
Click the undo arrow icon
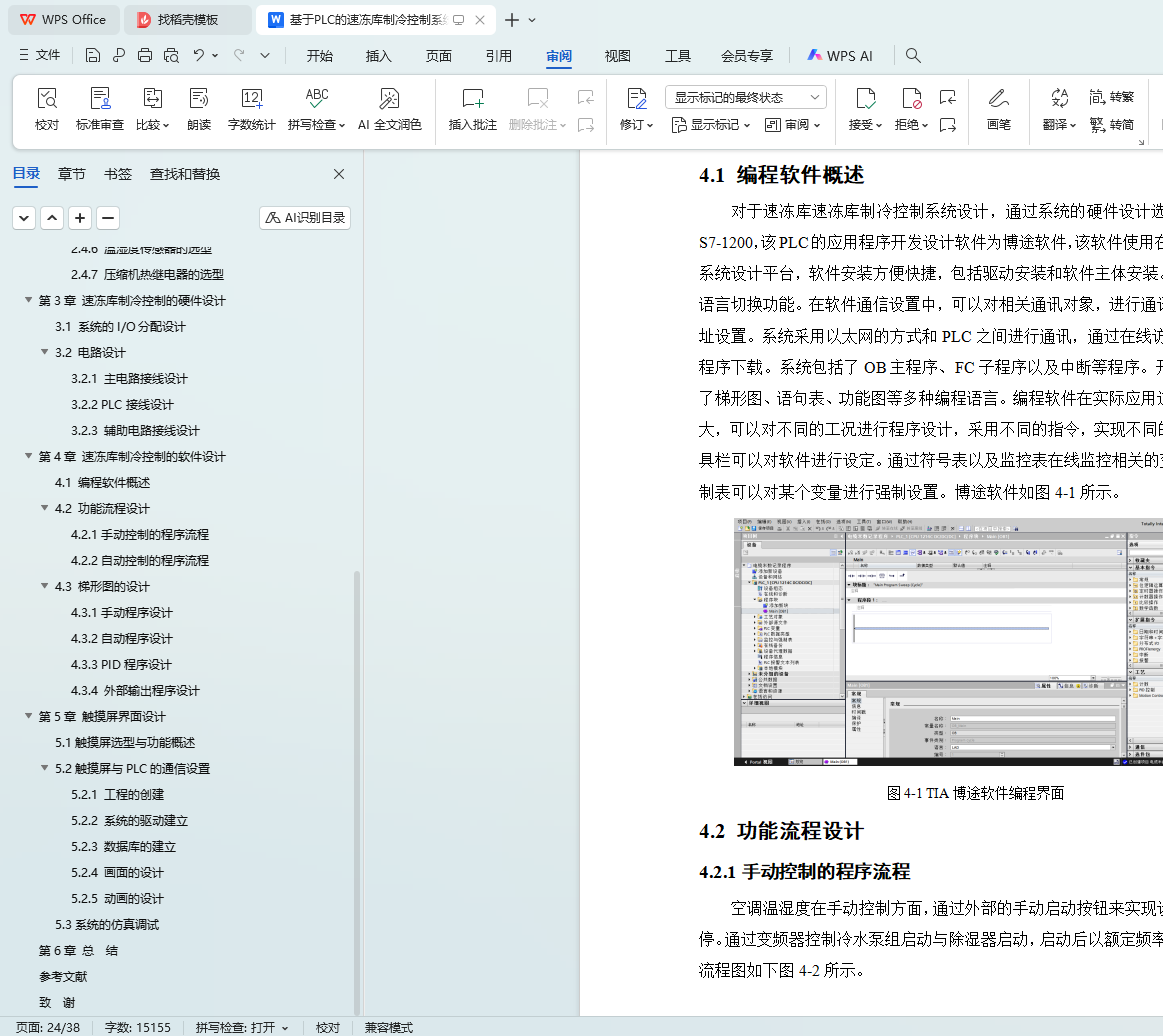[198, 56]
